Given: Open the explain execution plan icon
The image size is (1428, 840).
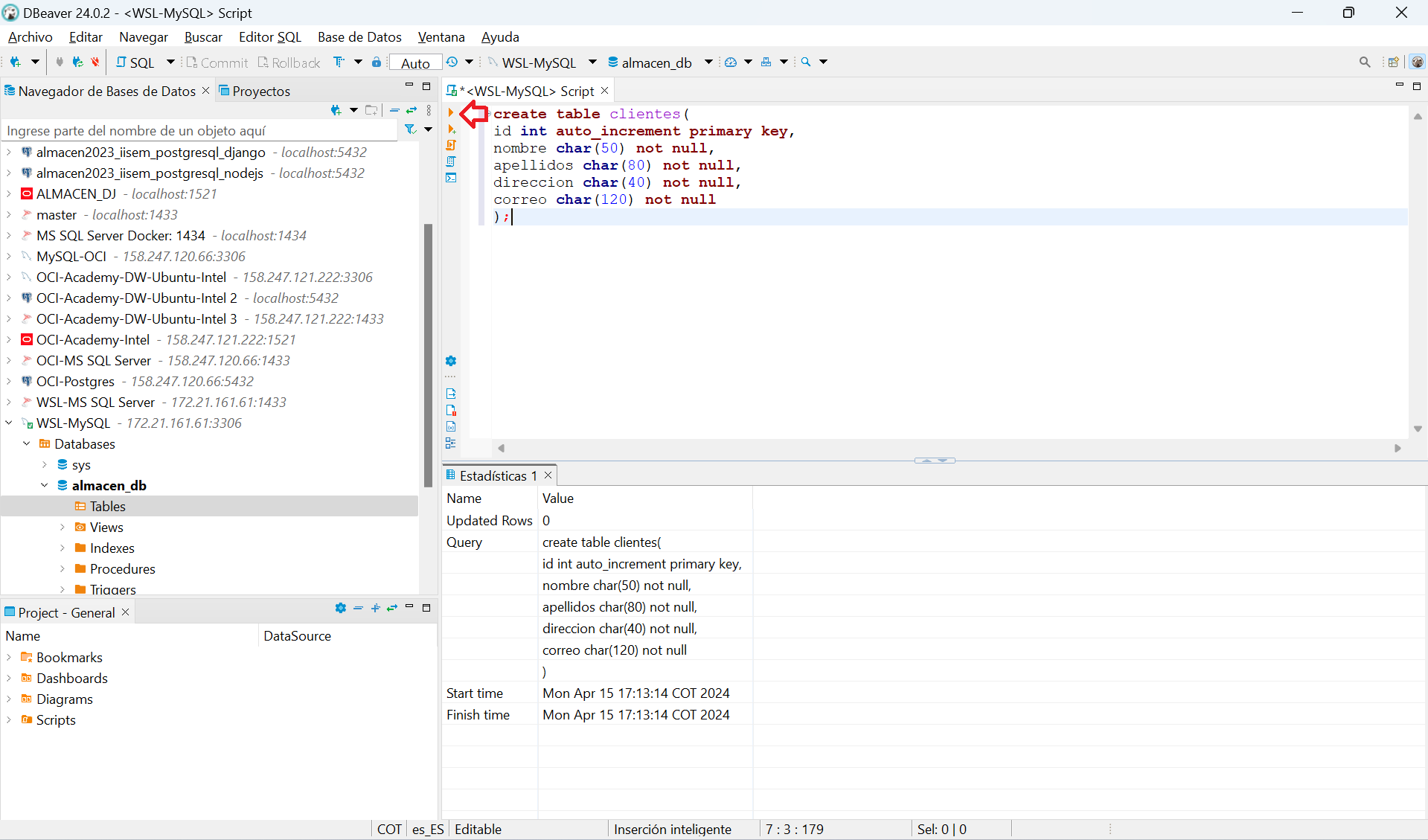Looking at the screenshot, I should 451,161.
